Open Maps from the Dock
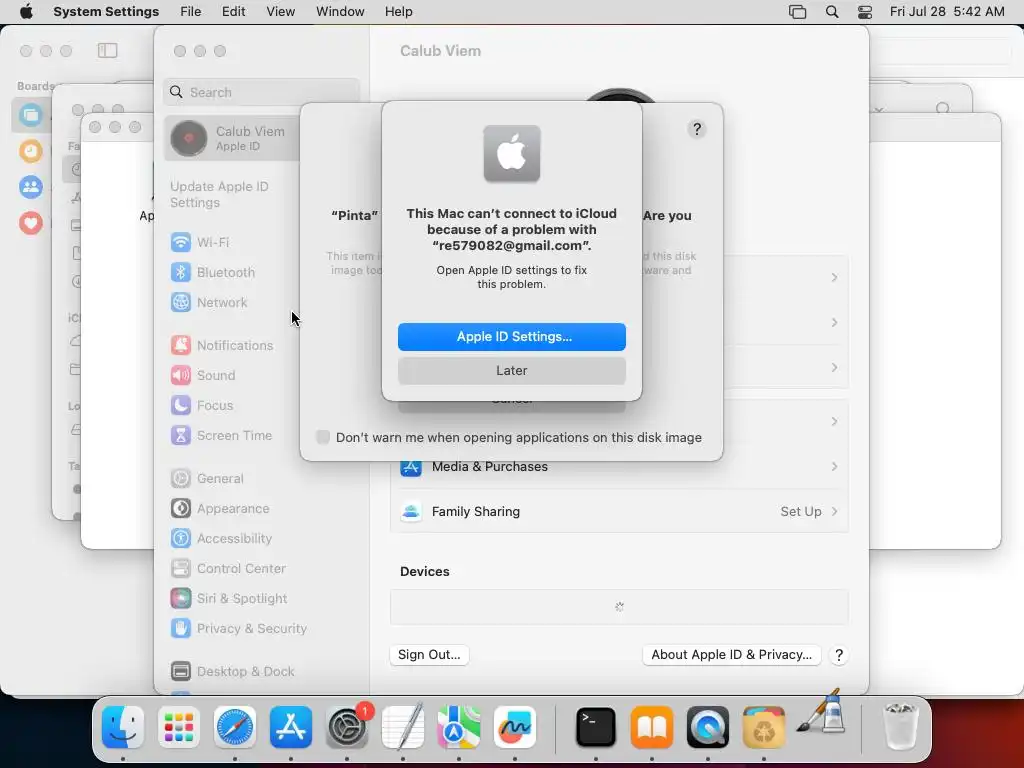1024x768 pixels. tap(458, 727)
